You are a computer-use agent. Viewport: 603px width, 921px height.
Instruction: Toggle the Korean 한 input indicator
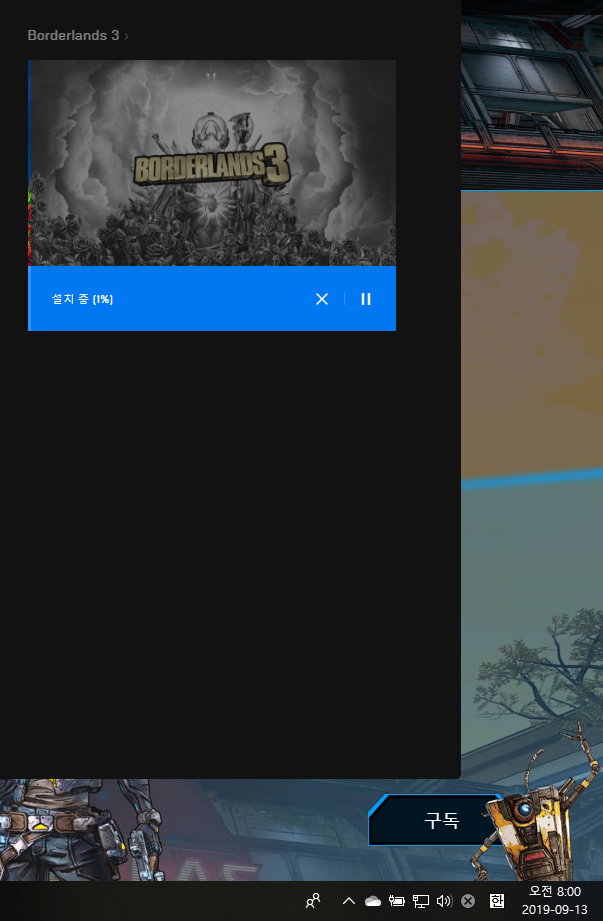point(497,900)
